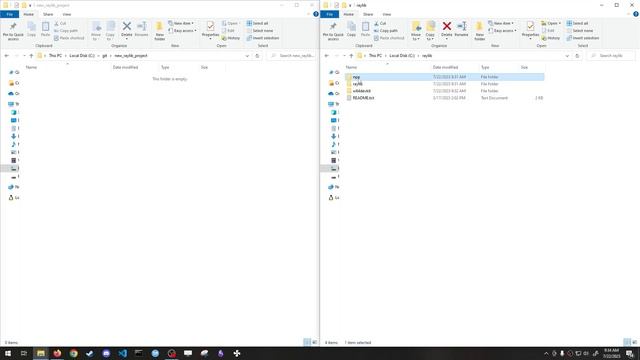Click Cut in raylib window ribbon
Viewport: 640px width, 360px height.
(x=380, y=23)
